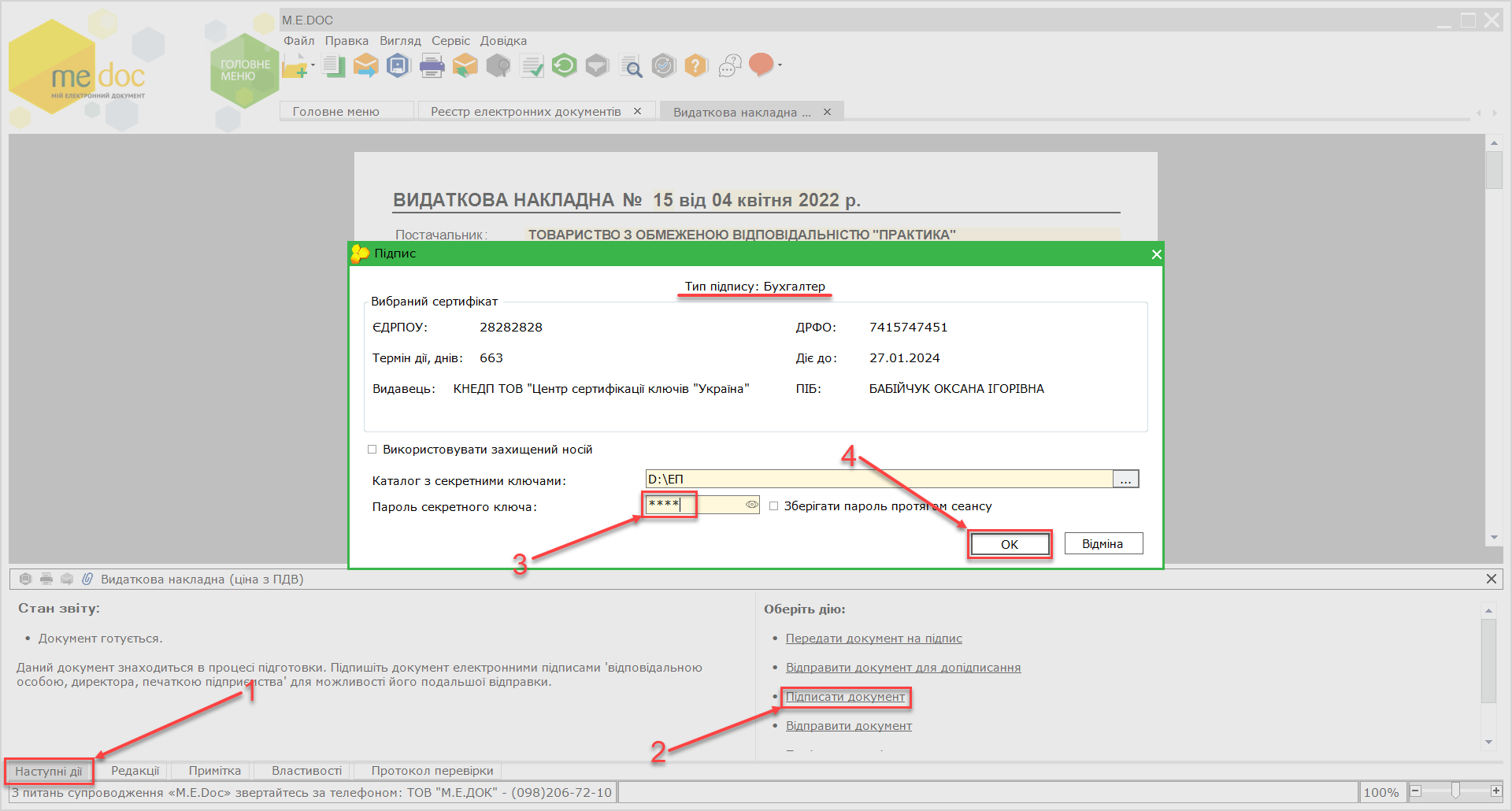Click the document with green checkmark icon

[532, 66]
